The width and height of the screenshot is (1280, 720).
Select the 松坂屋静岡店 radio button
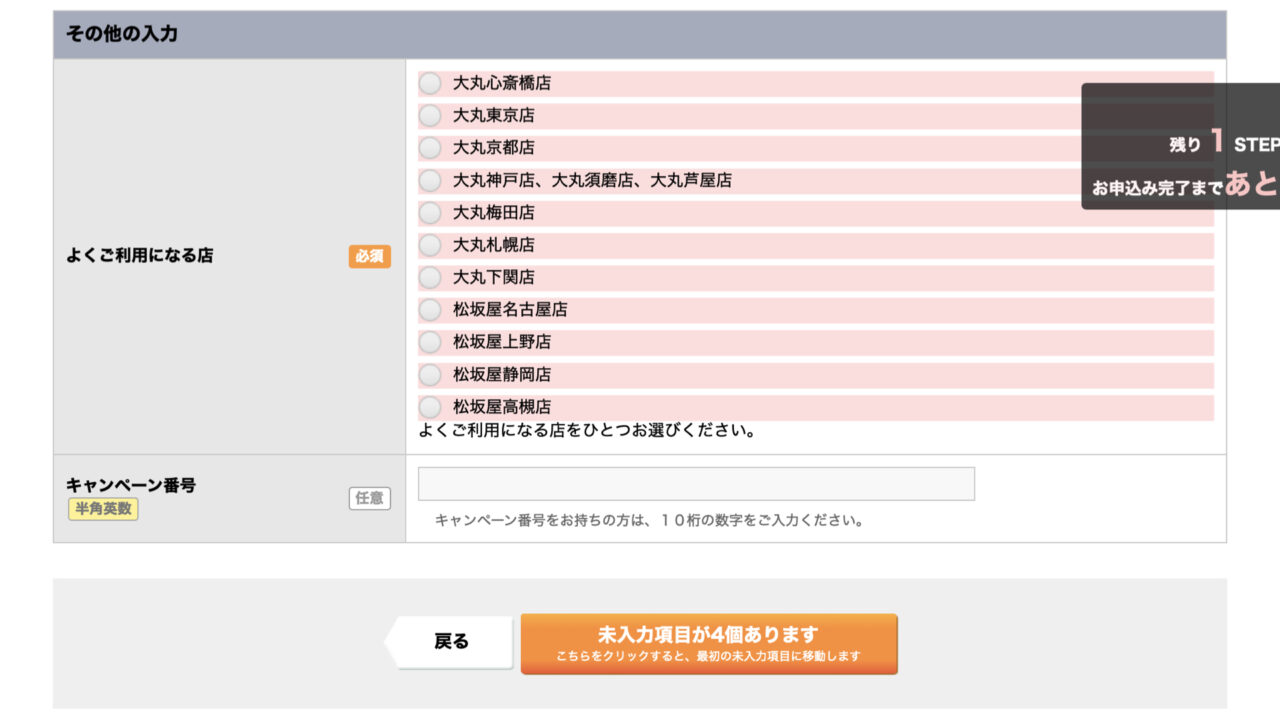(x=430, y=374)
